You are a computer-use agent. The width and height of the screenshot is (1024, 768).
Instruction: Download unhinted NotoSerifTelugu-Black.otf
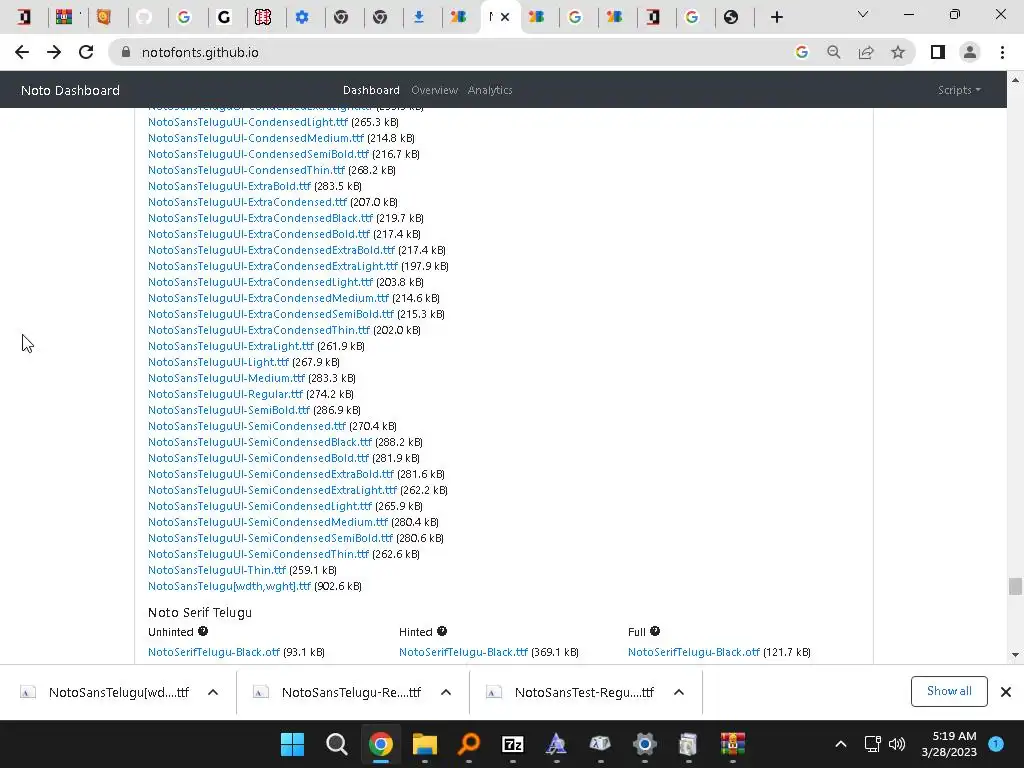(x=214, y=652)
